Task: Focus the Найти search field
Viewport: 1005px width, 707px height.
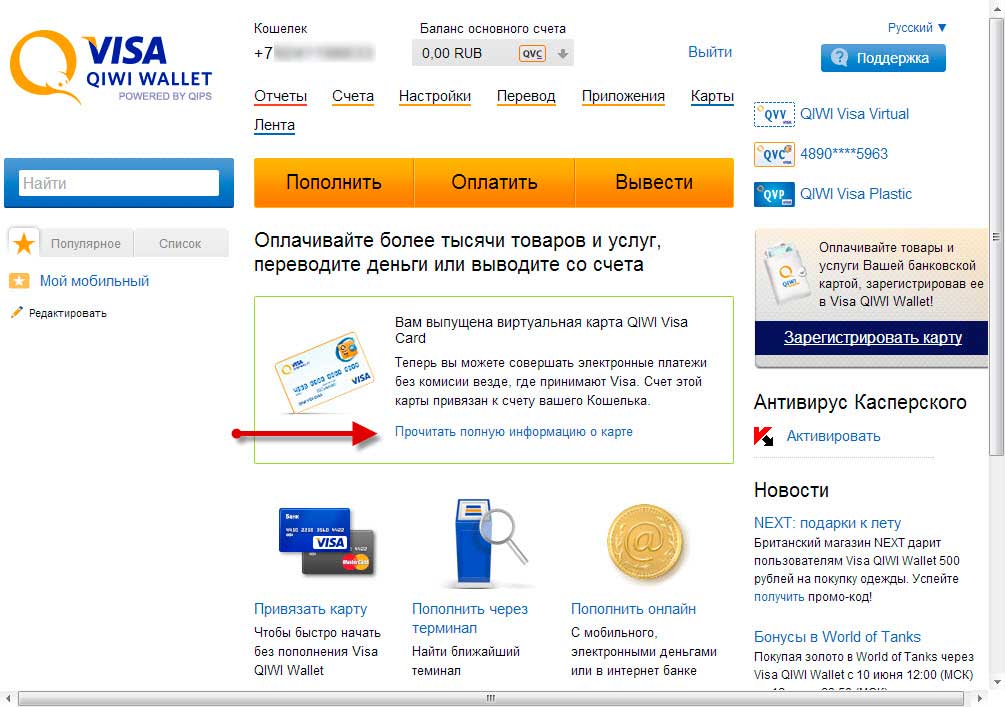Action: (119, 183)
